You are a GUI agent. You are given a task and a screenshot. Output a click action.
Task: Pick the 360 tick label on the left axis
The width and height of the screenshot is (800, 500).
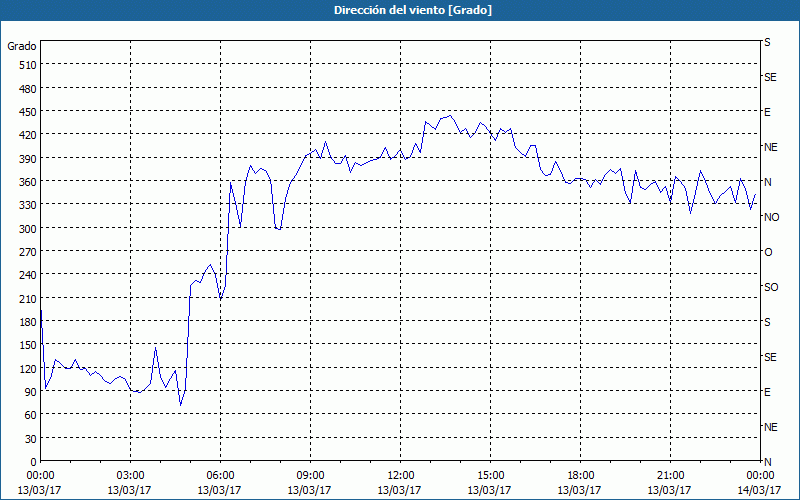tap(28, 182)
